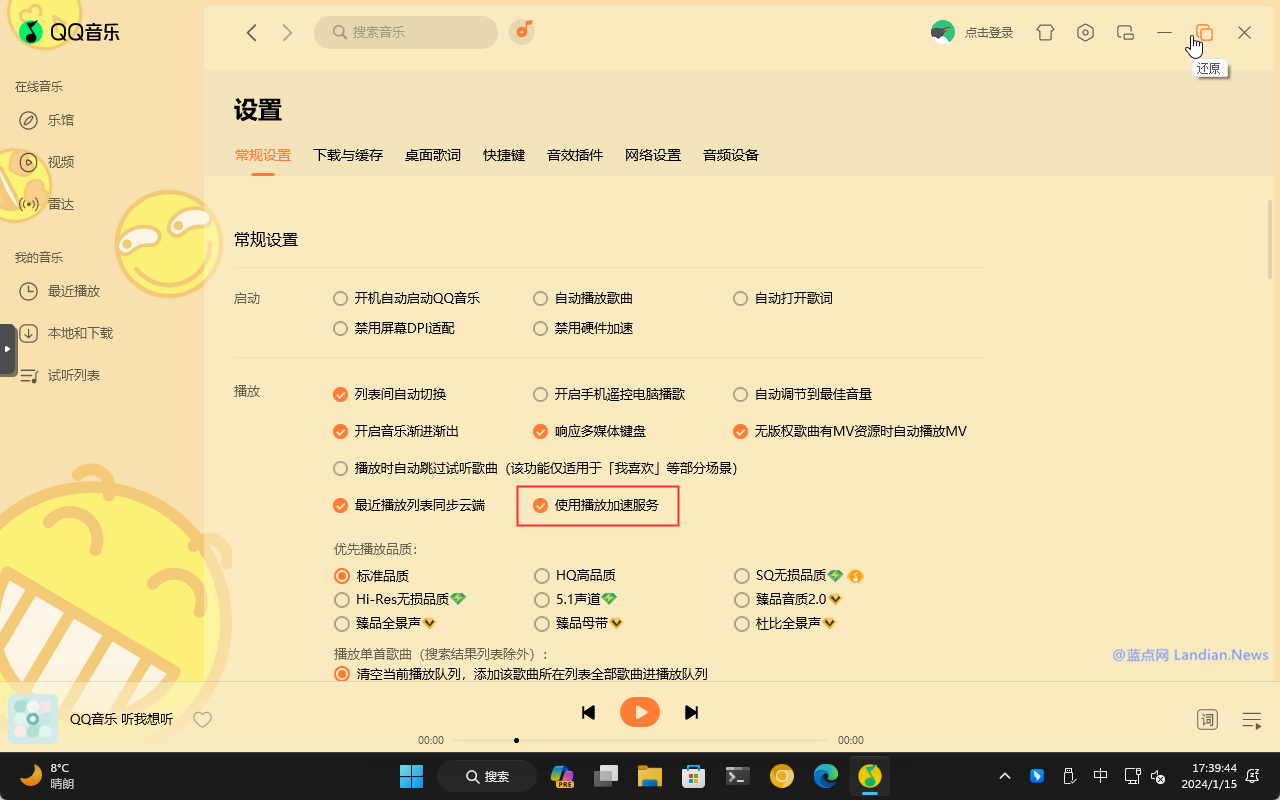
Task: Click the hexagon settings icon in title bar
Action: pyautogui.click(x=1085, y=33)
